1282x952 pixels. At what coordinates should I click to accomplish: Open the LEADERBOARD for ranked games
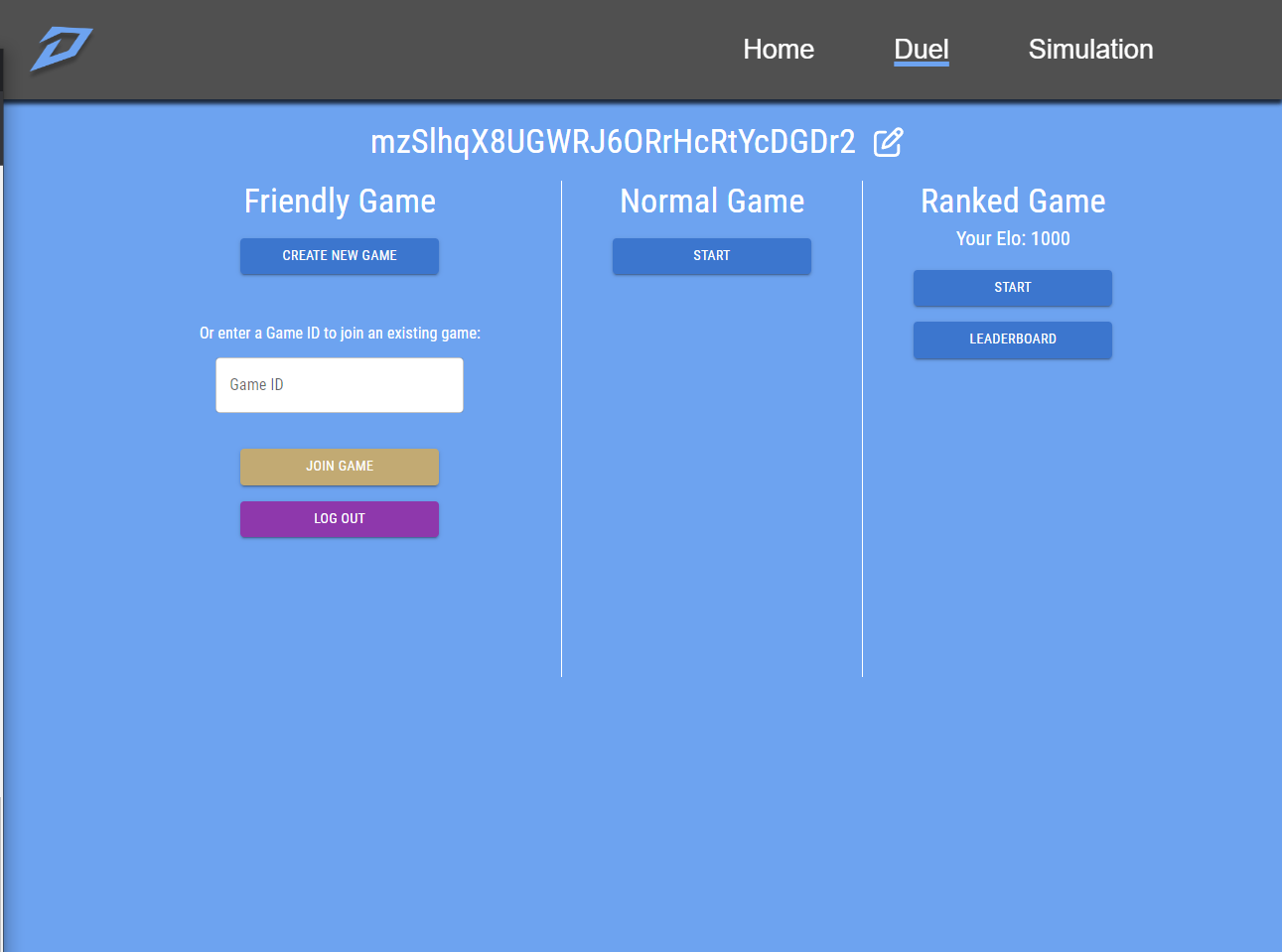1012,339
